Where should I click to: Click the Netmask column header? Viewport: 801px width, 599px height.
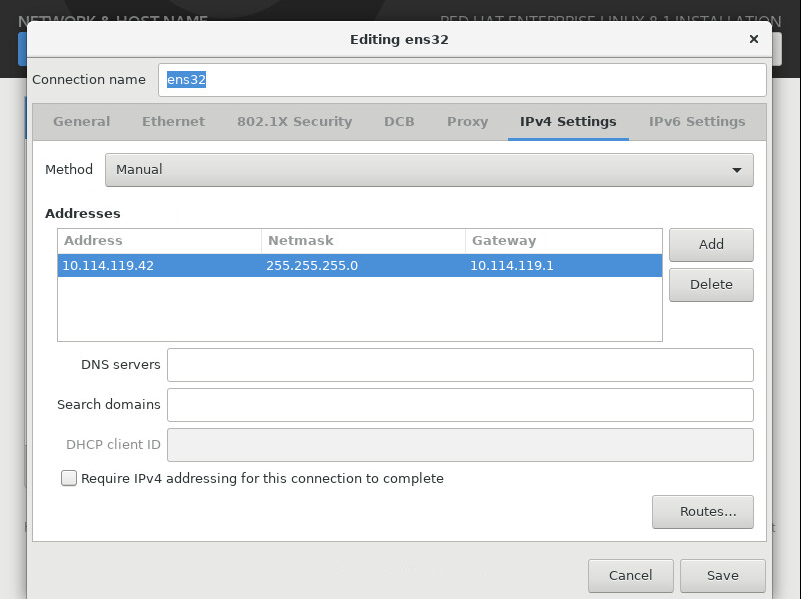[x=363, y=241]
